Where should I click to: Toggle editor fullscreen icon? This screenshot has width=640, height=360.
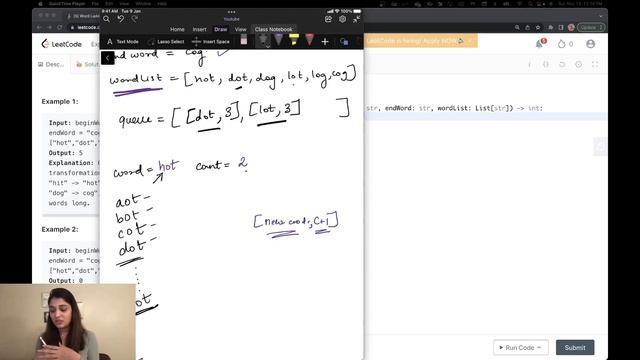click(x=595, y=64)
